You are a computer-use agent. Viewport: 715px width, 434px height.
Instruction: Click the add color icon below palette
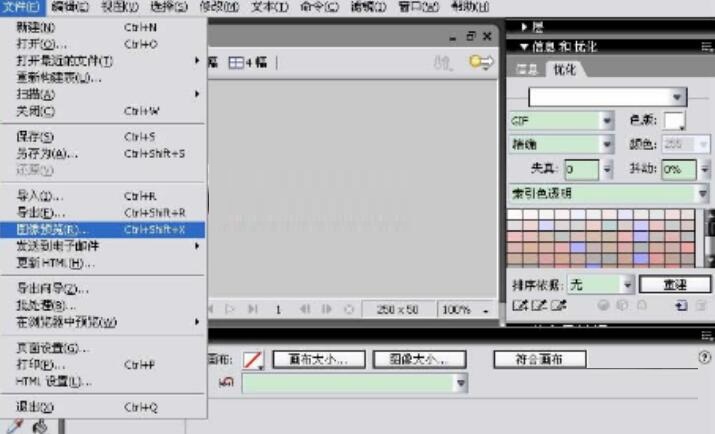pyautogui.click(x=680, y=305)
